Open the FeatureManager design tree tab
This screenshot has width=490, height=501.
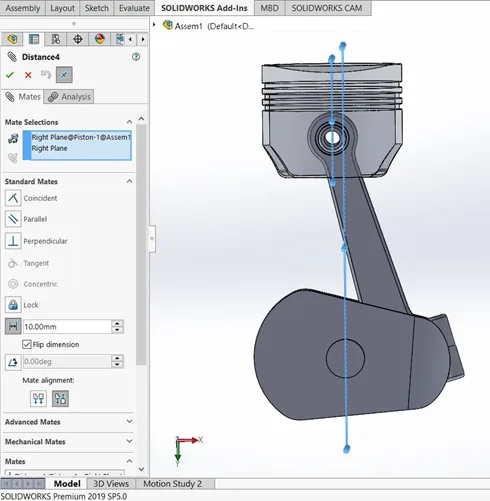click(x=12, y=39)
